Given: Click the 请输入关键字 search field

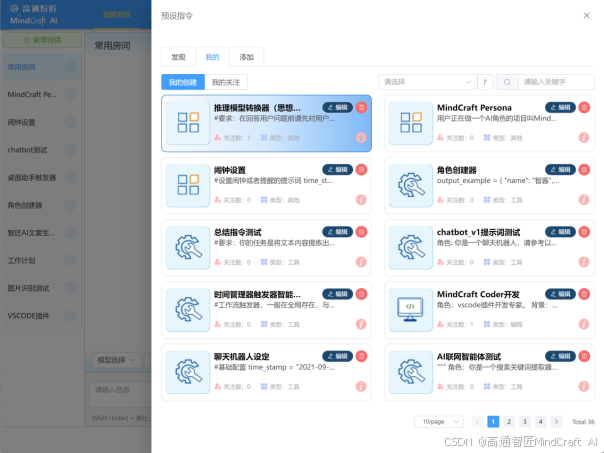Looking at the screenshot, I should tap(556, 82).
